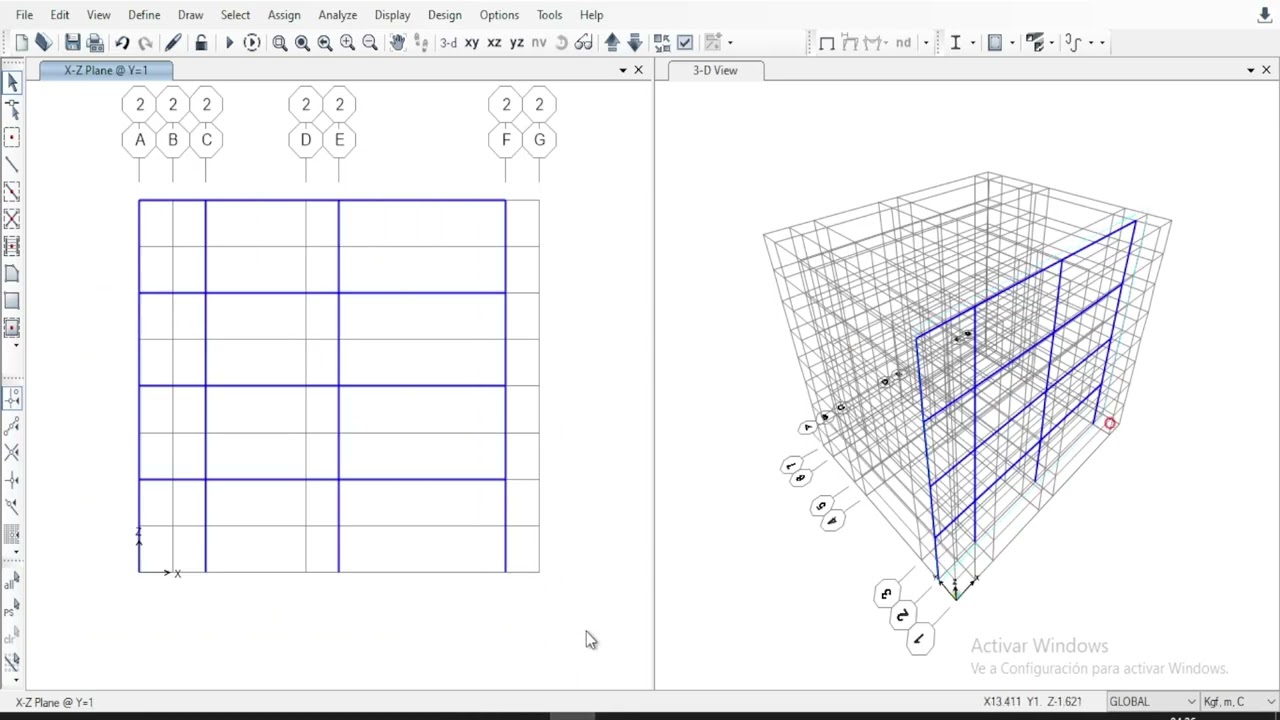Switch to xz plane view
Screen dimensions: 1280x720
click(x=494, y=42)
